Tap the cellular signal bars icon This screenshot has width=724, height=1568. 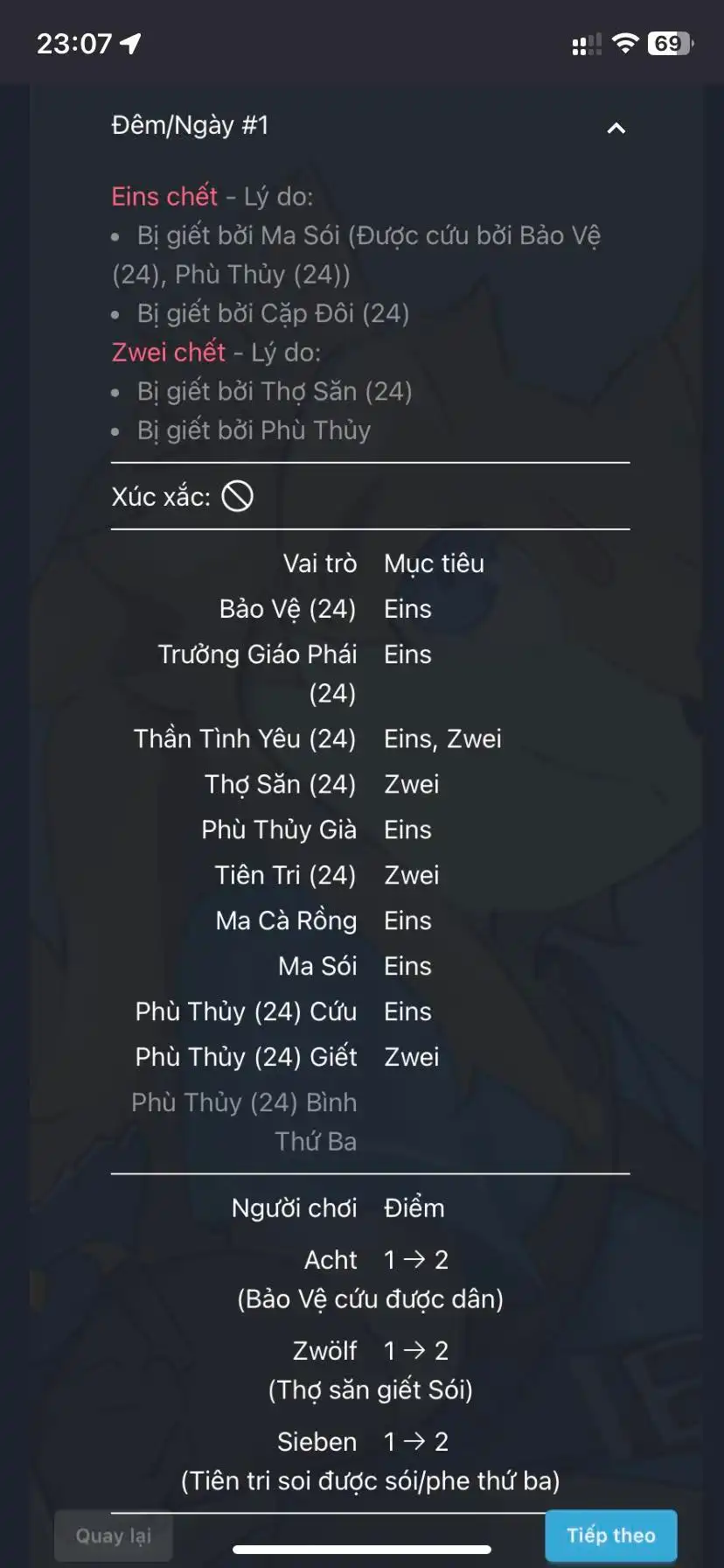point(586,45)
